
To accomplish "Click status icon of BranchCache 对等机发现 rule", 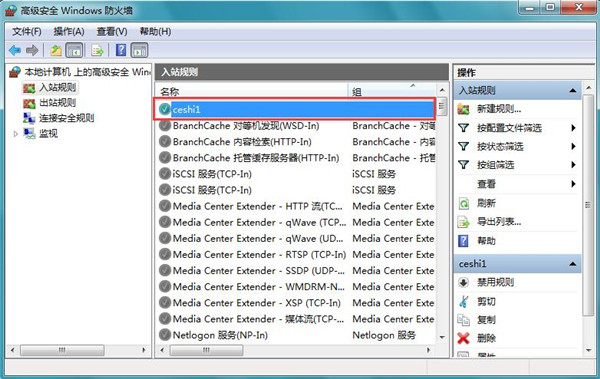I will click(x=165, y=126).
